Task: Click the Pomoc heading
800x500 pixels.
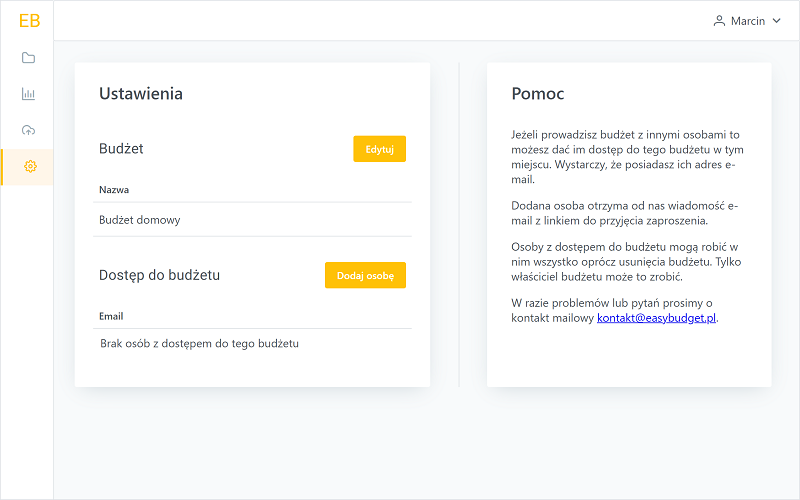Action: tap(538, 93)
